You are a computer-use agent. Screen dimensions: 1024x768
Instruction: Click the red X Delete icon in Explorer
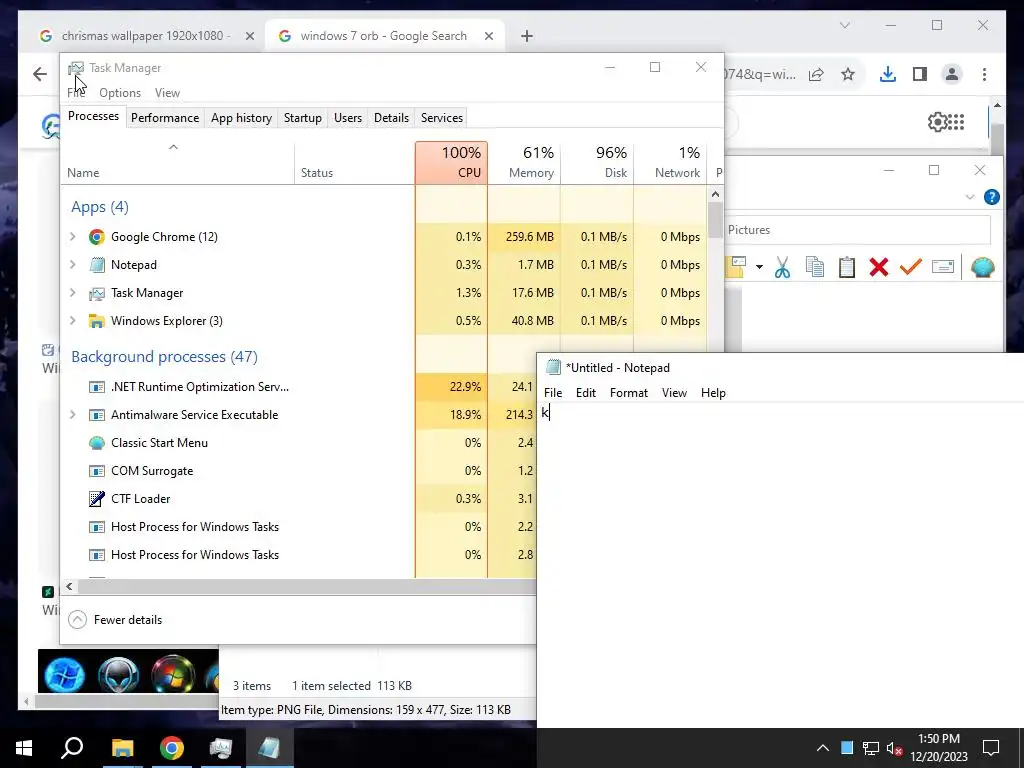click(878, 267)
